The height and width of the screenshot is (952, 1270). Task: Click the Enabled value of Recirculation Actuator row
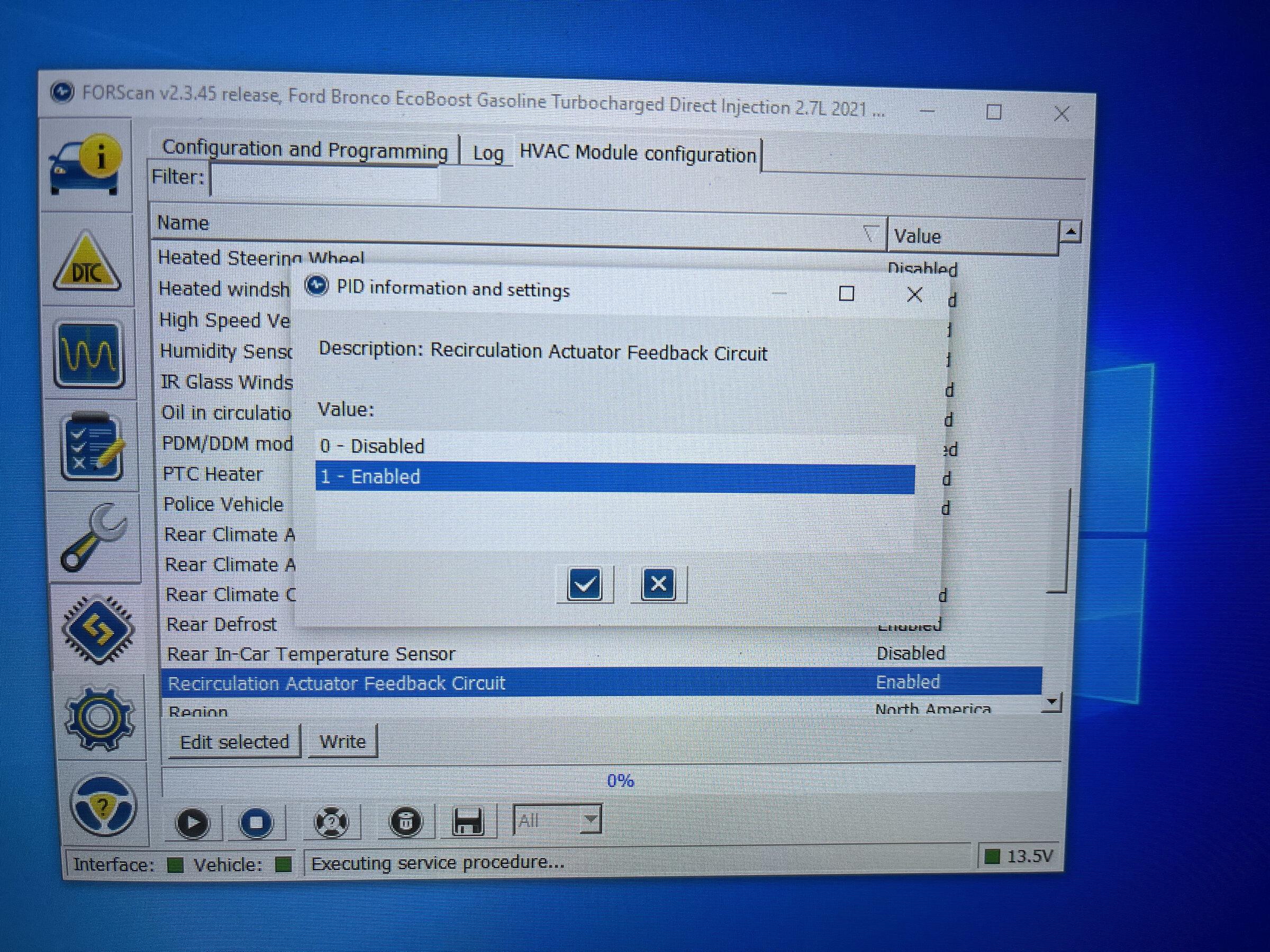(908, 682)
